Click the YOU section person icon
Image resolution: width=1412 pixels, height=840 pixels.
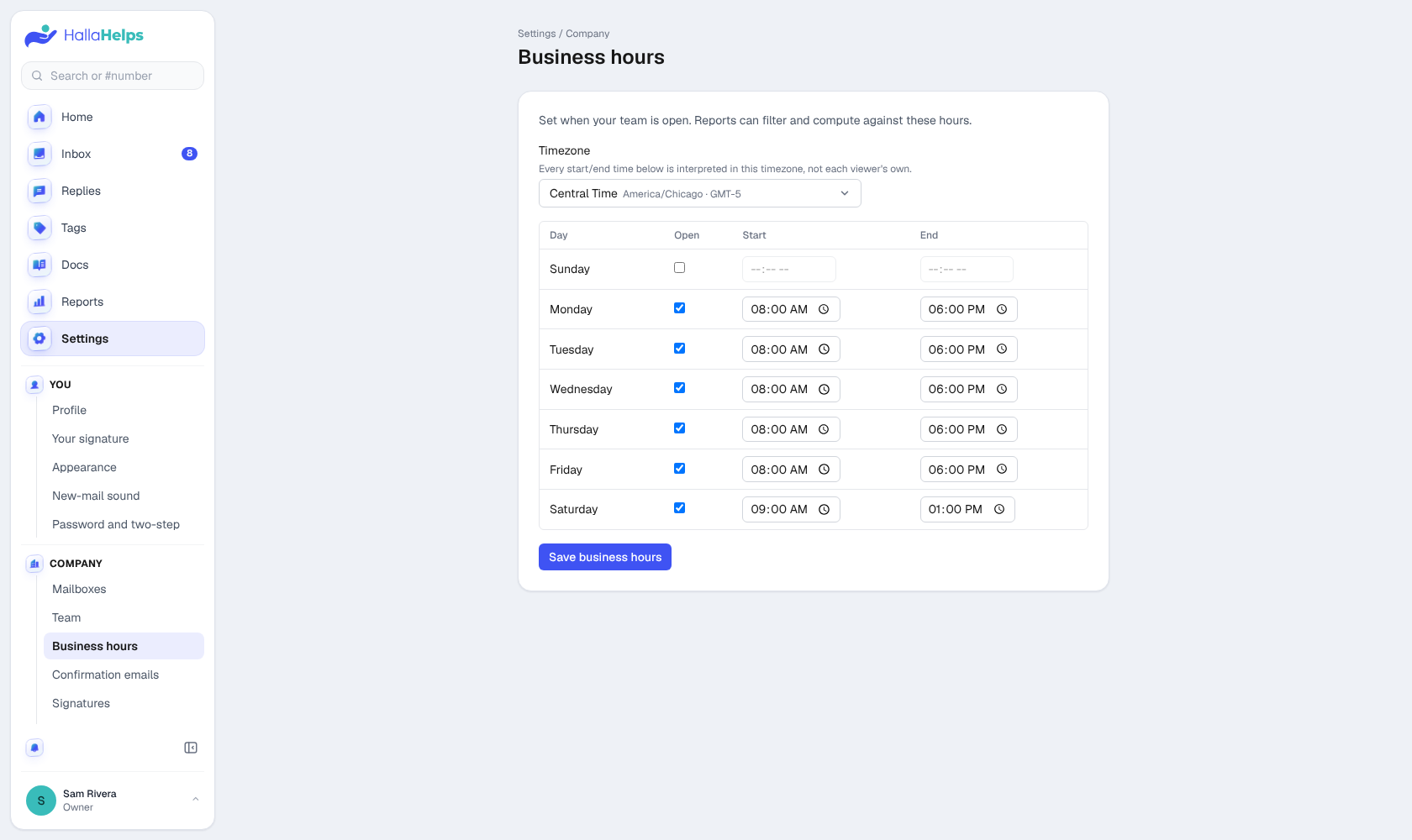point(34,385)
